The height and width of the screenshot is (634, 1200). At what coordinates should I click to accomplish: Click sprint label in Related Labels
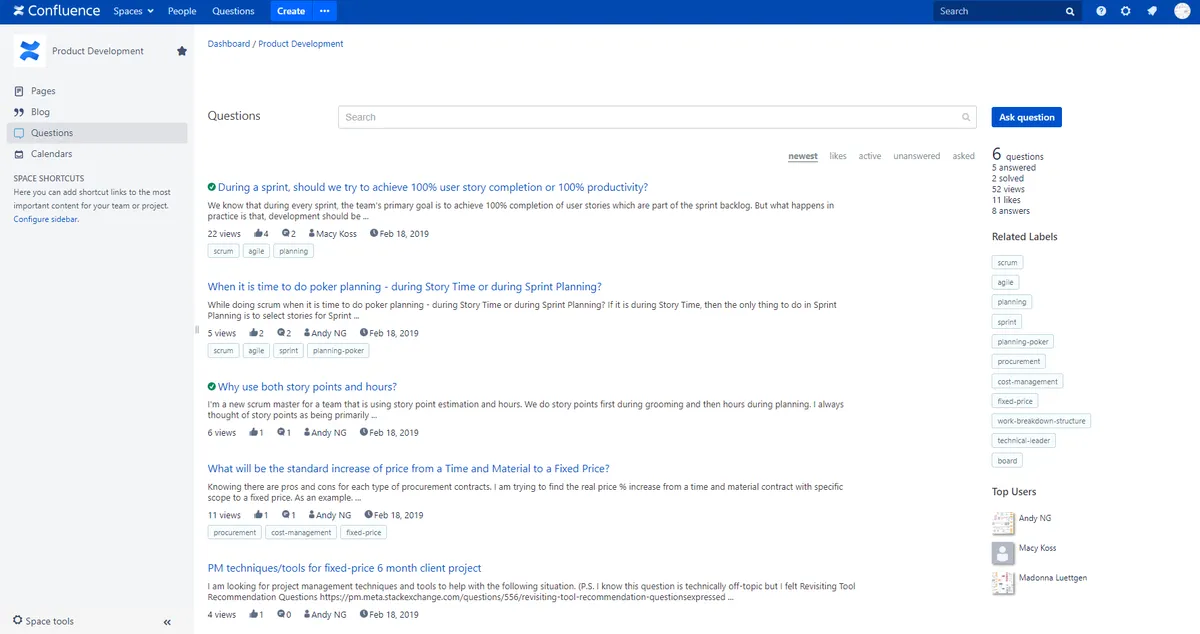(1007, 322)
